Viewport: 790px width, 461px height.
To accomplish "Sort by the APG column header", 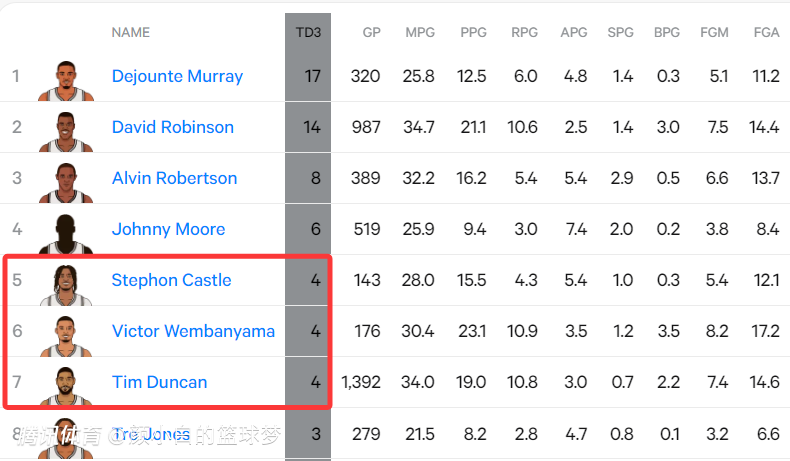I will point(574,32).
